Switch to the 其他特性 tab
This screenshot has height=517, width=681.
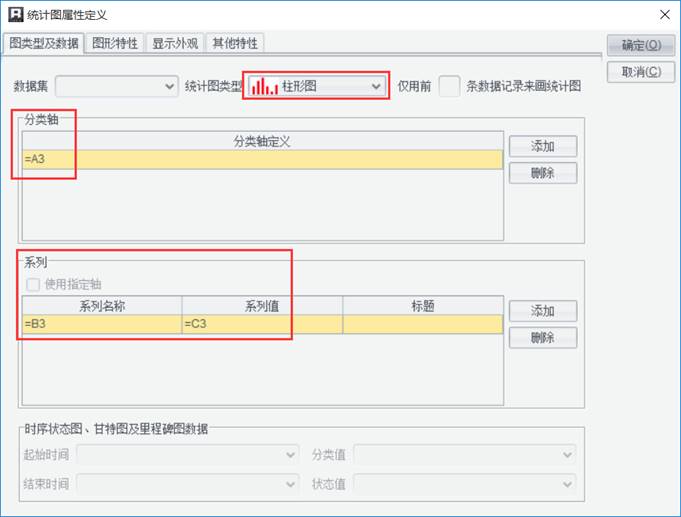[x=235, y=43]
